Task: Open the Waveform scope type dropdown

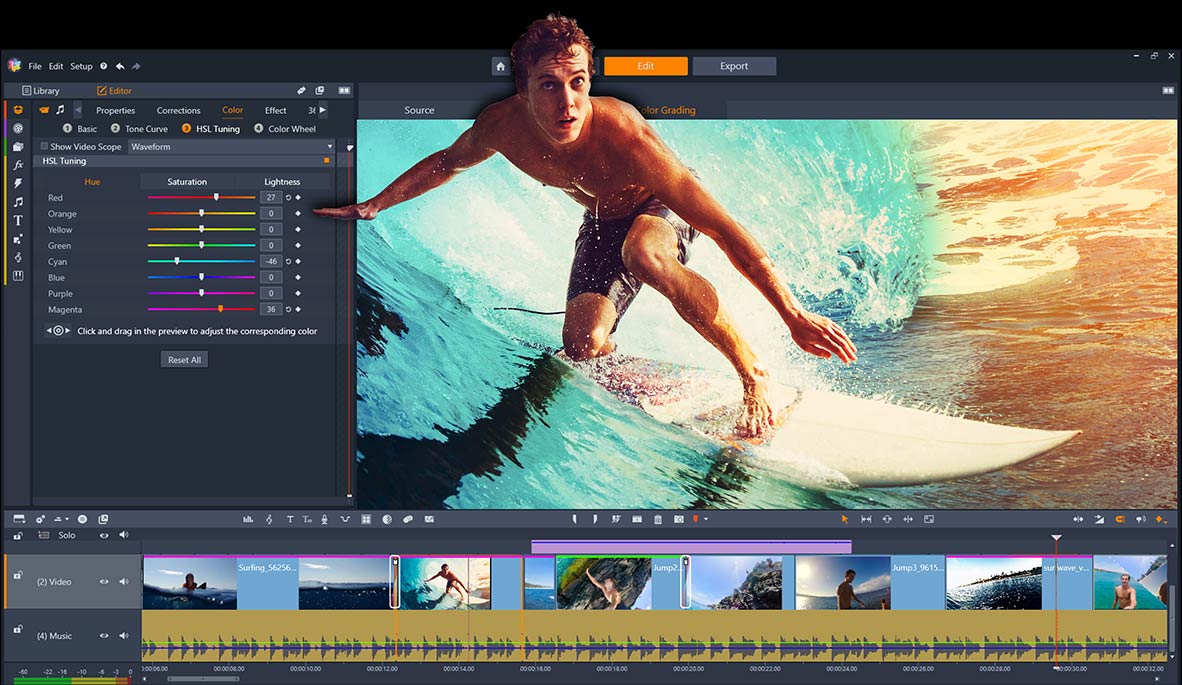Action: coord(232,146)
